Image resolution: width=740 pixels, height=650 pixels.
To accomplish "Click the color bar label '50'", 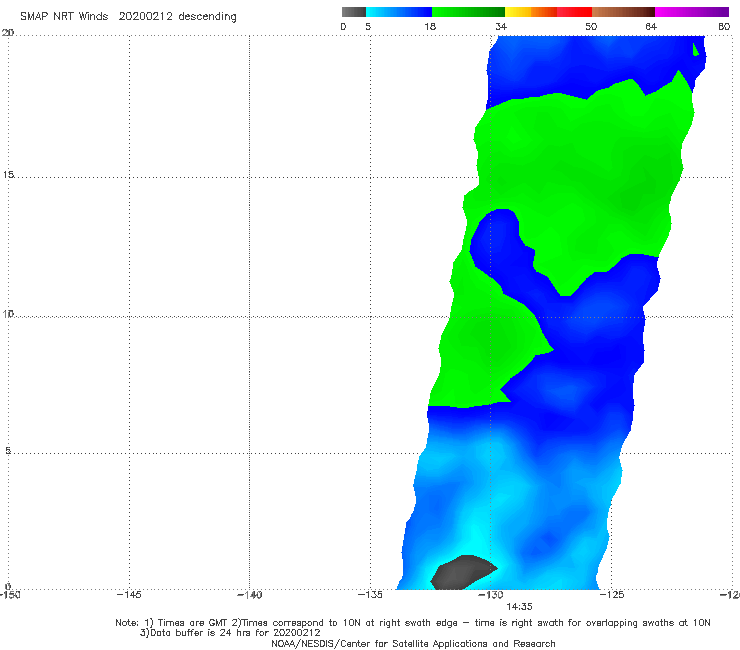I will click(591, 26).
